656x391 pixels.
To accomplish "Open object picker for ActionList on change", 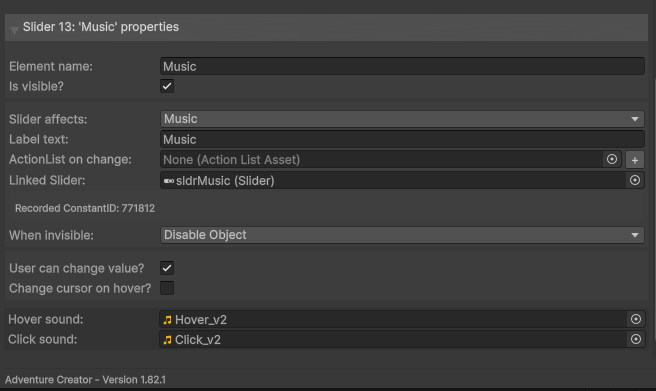I will pyautogui.click(x=612, y=159).
